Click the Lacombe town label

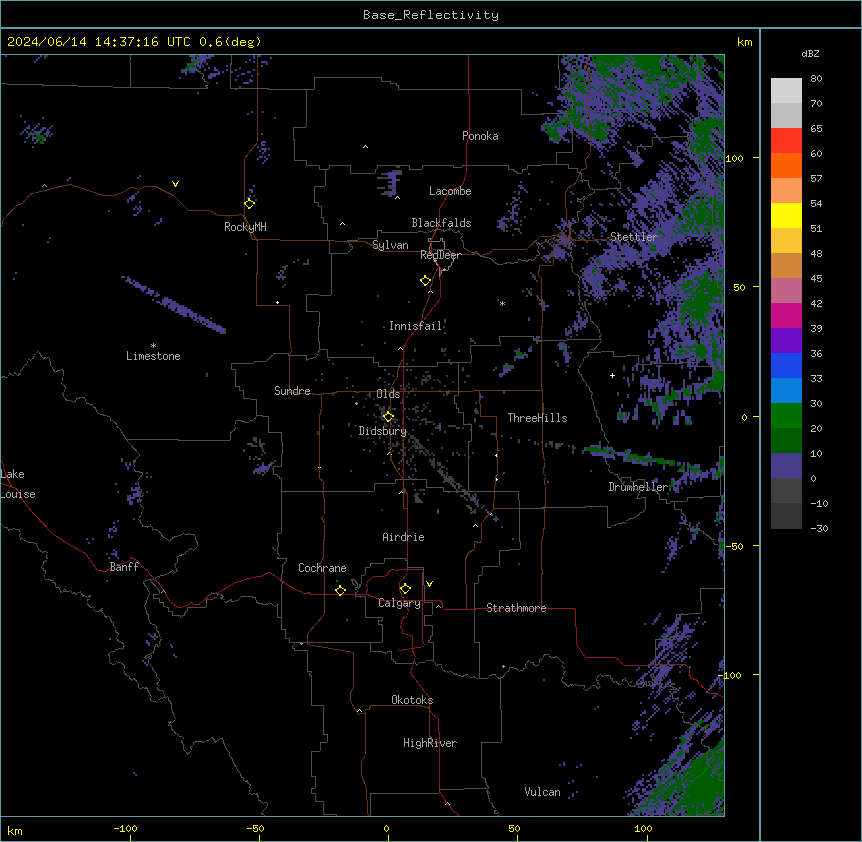[x=450, y=191]
